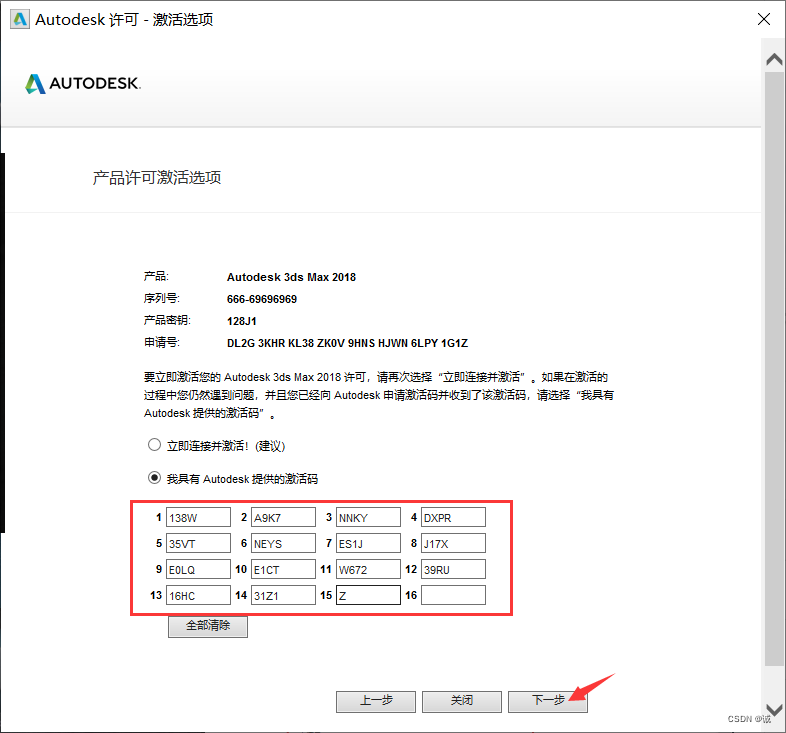Click the product key value 128J1
Viewport: 786px width, 733px height.
click(x=242, y=321)
